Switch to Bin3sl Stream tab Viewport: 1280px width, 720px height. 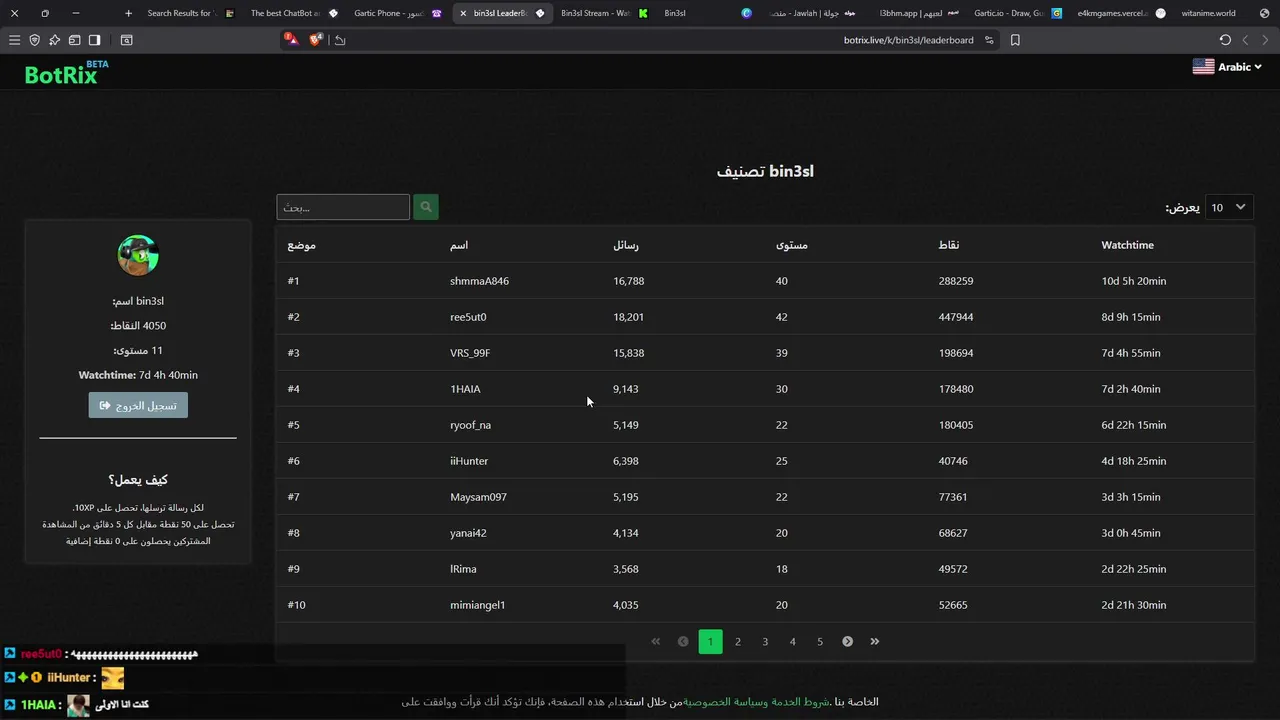click(604, 13)
